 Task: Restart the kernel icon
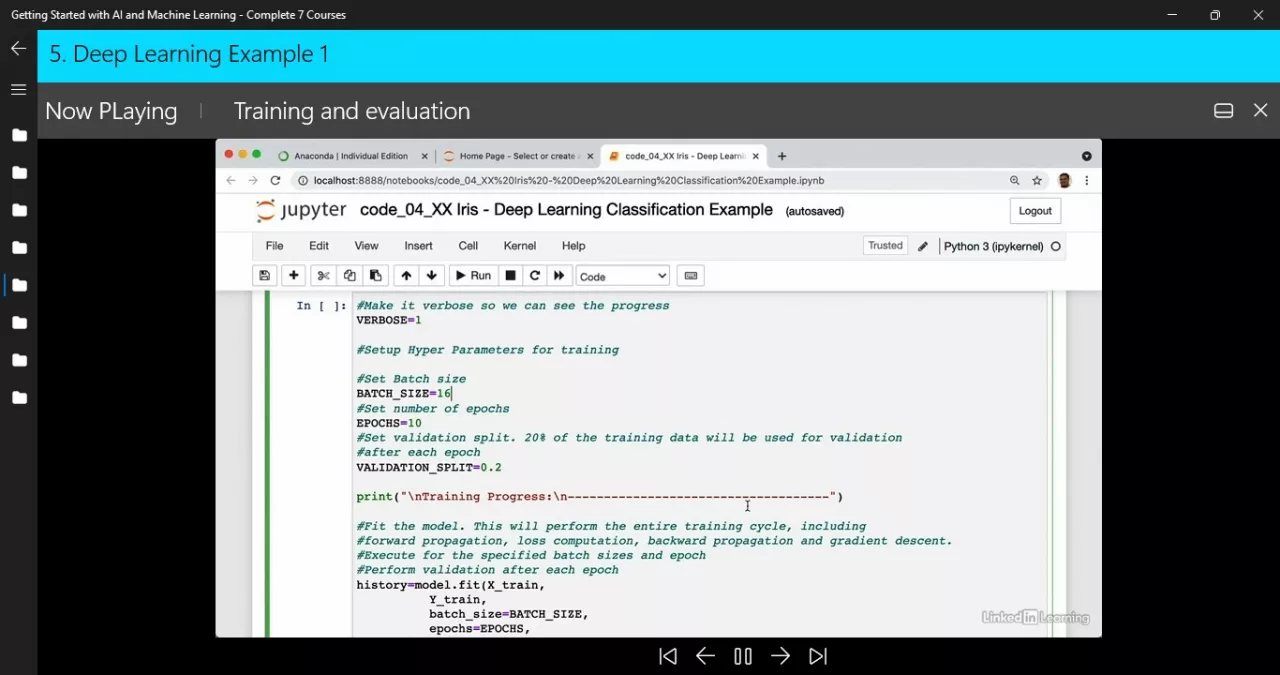tap(535, 276)
